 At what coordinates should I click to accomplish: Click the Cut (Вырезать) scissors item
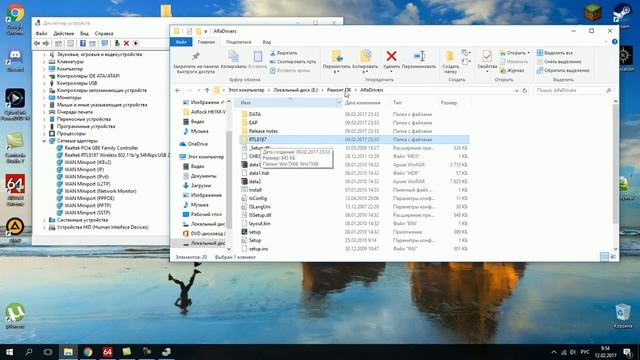pos(283,53)
